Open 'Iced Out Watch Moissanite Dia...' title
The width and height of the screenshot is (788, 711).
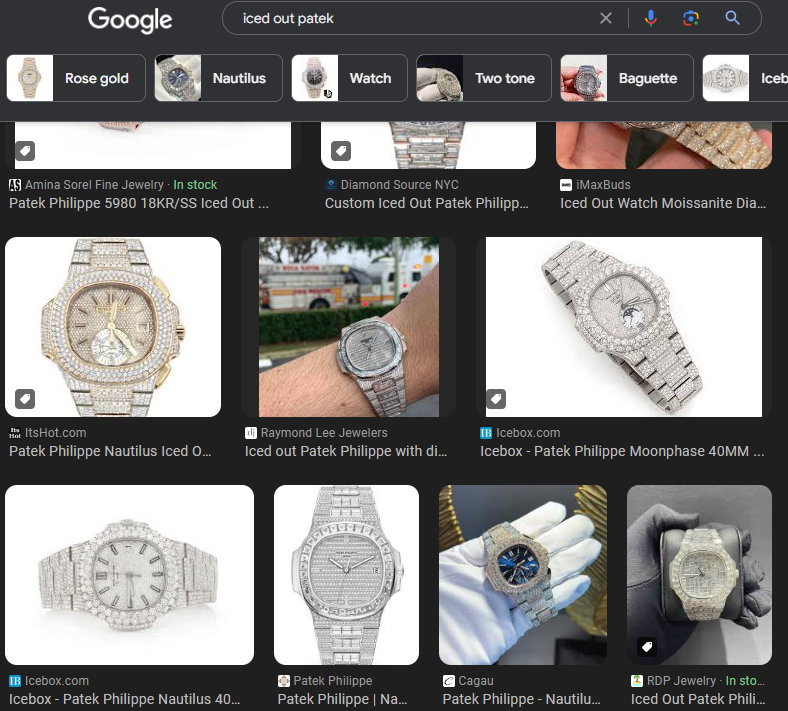click(663, 203)
